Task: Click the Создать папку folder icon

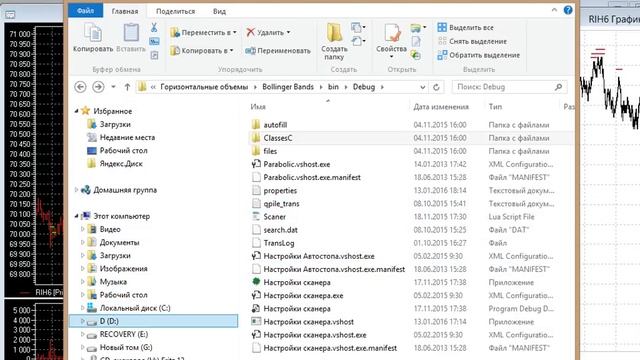Action: click(334, 32)
